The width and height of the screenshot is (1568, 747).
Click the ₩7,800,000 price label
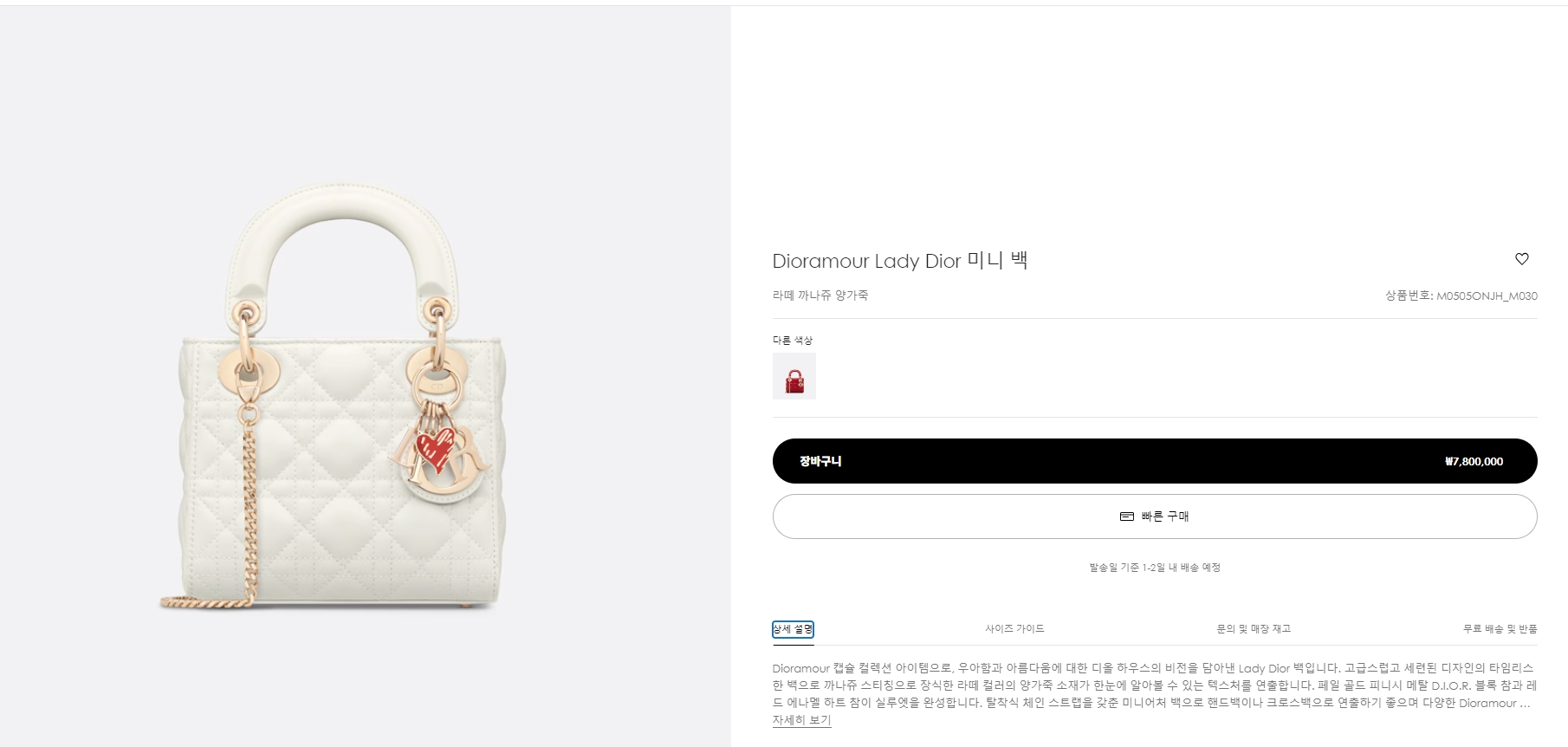1474,462
